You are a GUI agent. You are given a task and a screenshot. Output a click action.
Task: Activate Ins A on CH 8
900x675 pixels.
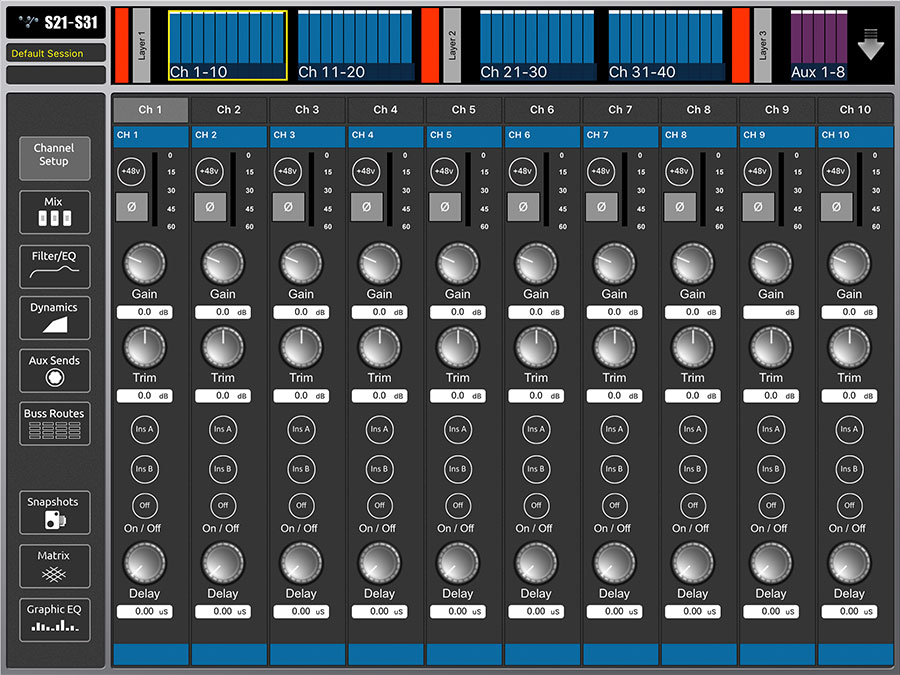692,429
